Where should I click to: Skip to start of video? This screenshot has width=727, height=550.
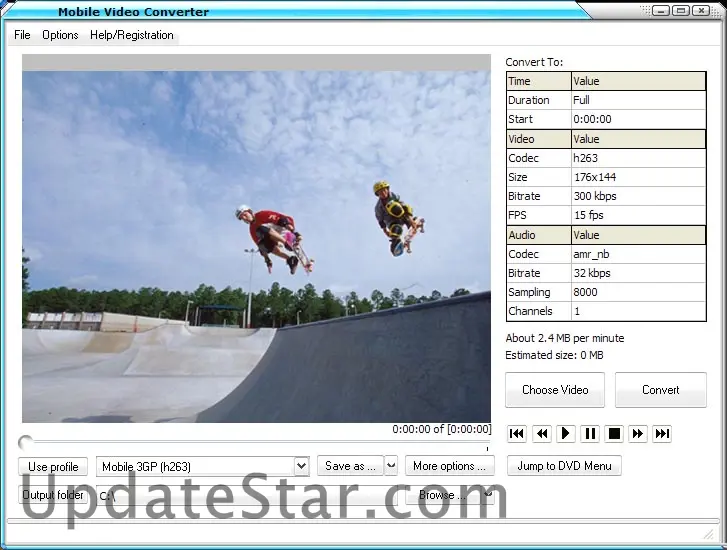tap(517, 433)
